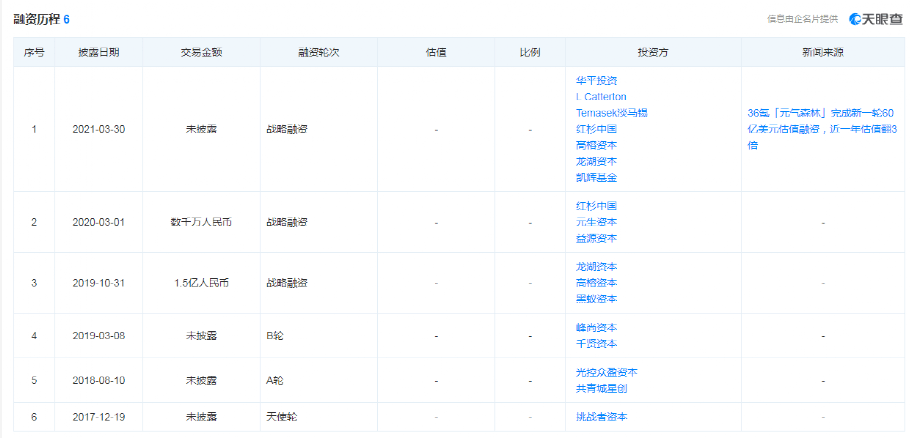Click the 黑蚁资本 investor link
911x438 pixels.
point(596,299)
